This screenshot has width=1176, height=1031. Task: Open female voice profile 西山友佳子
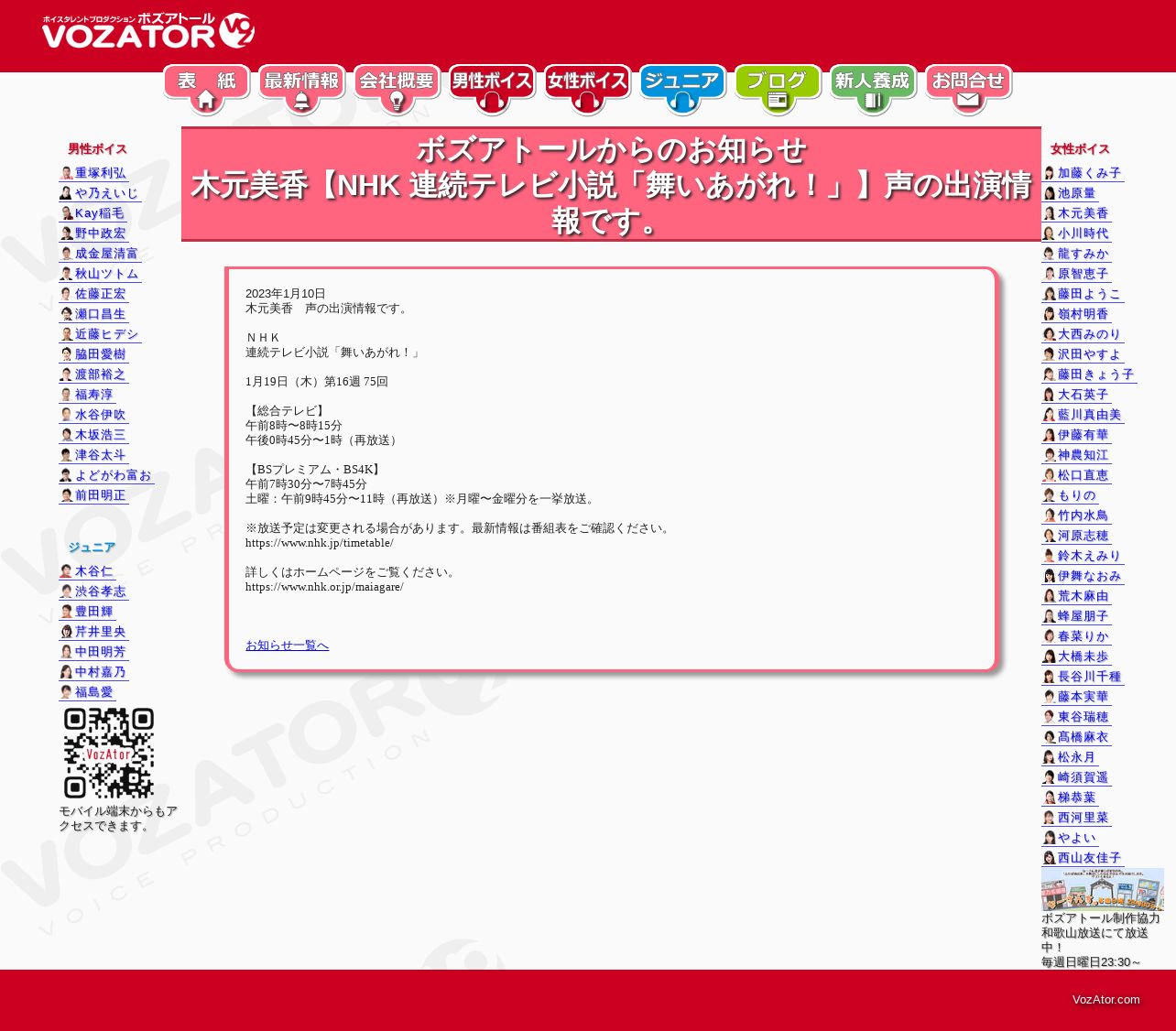(1083, 858)
